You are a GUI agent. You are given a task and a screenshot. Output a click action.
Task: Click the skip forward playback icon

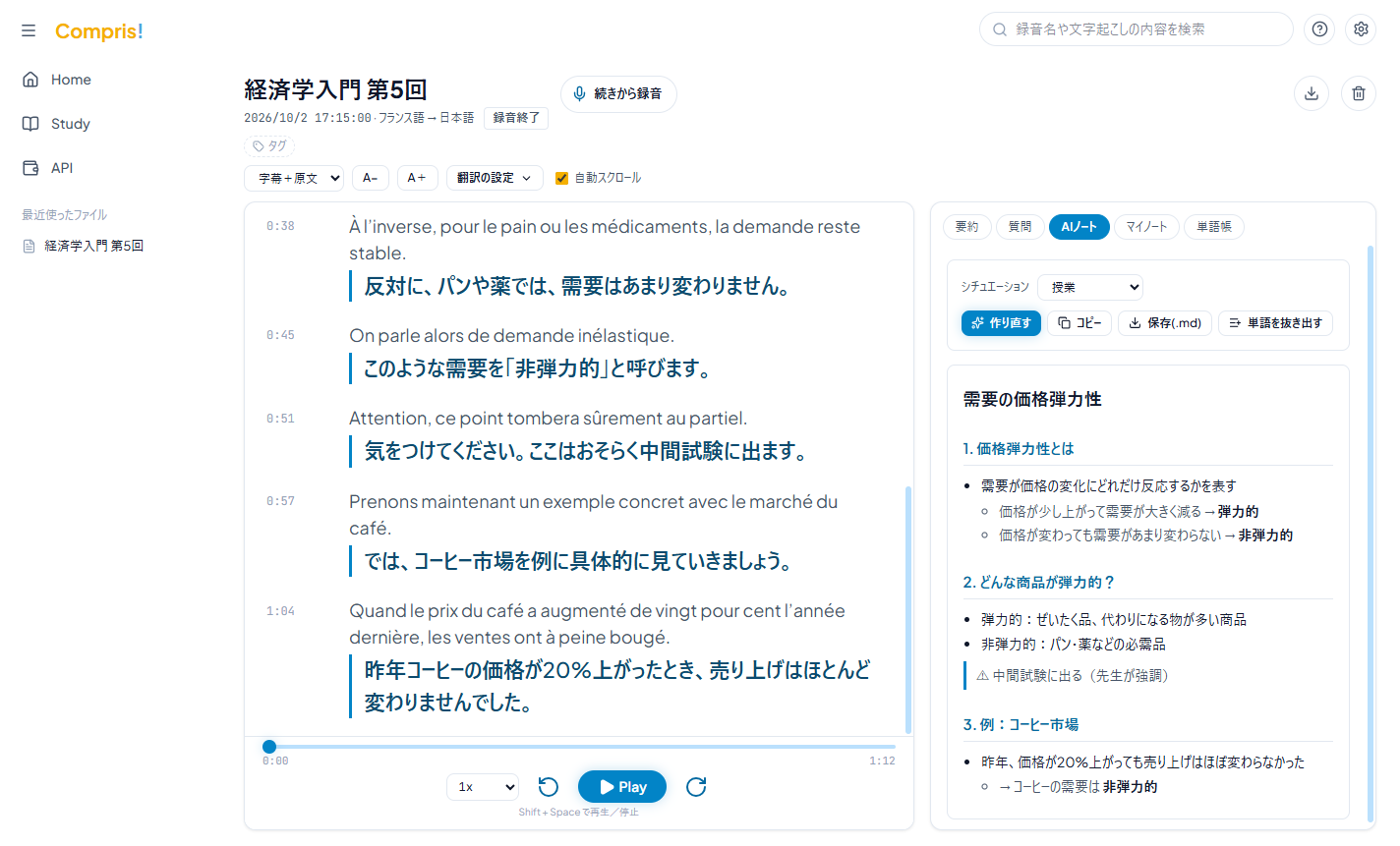click(696, 787)
